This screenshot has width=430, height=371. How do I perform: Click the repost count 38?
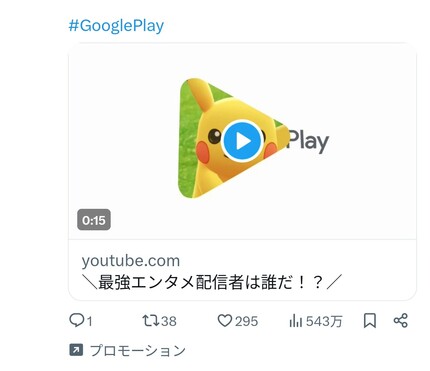(169, 321)
